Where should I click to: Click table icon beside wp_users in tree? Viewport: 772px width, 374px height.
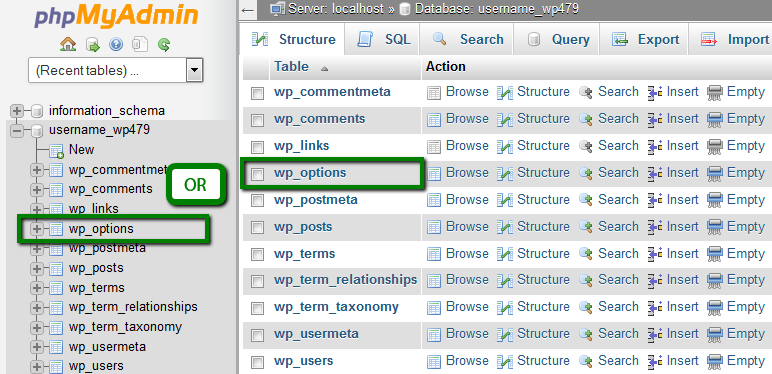pos(56,367)
